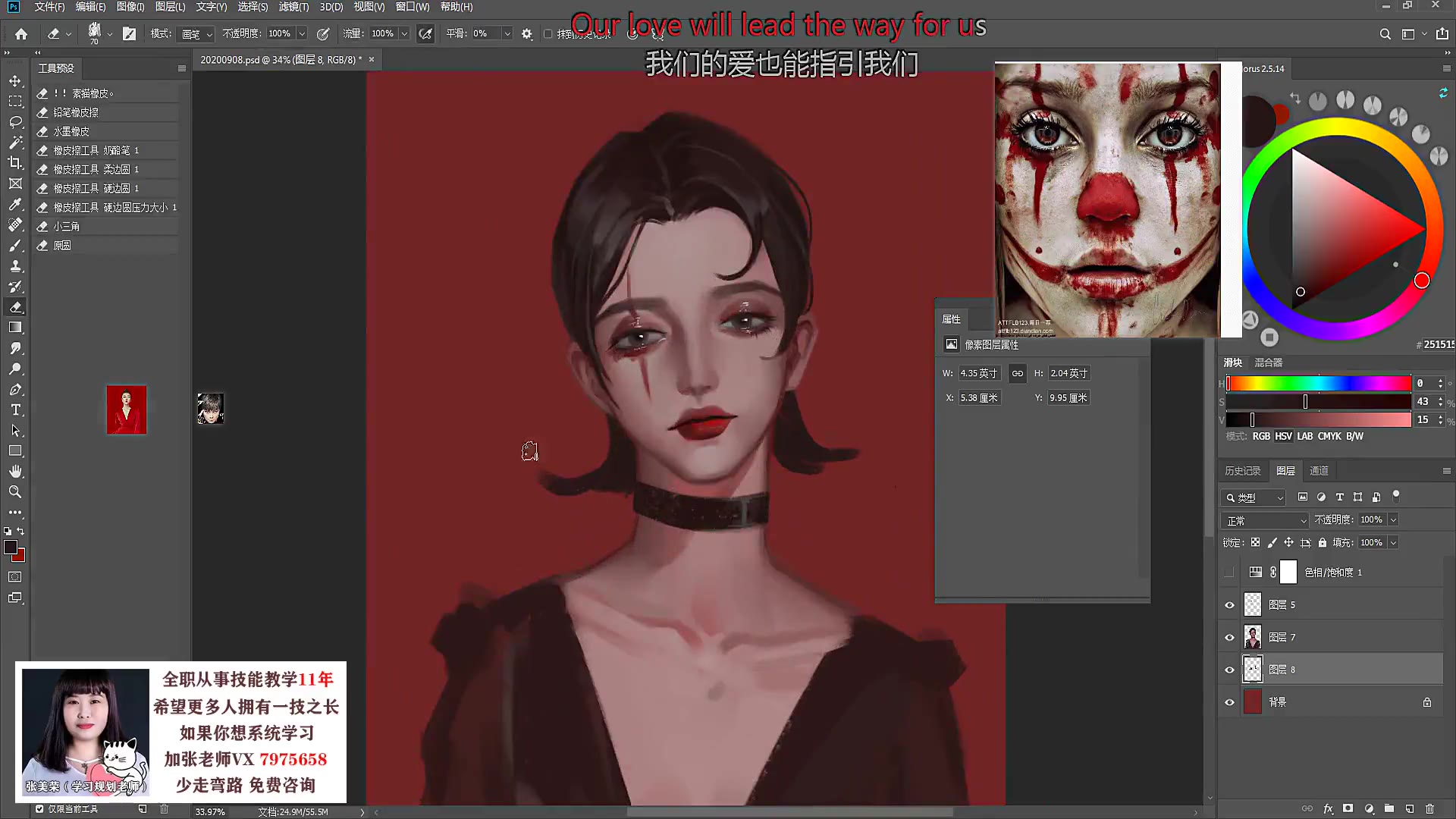The width and height of the screenshot is (1456, 819).
Task: Hide layer 图层 8
Action: (x=1229, y=670)
